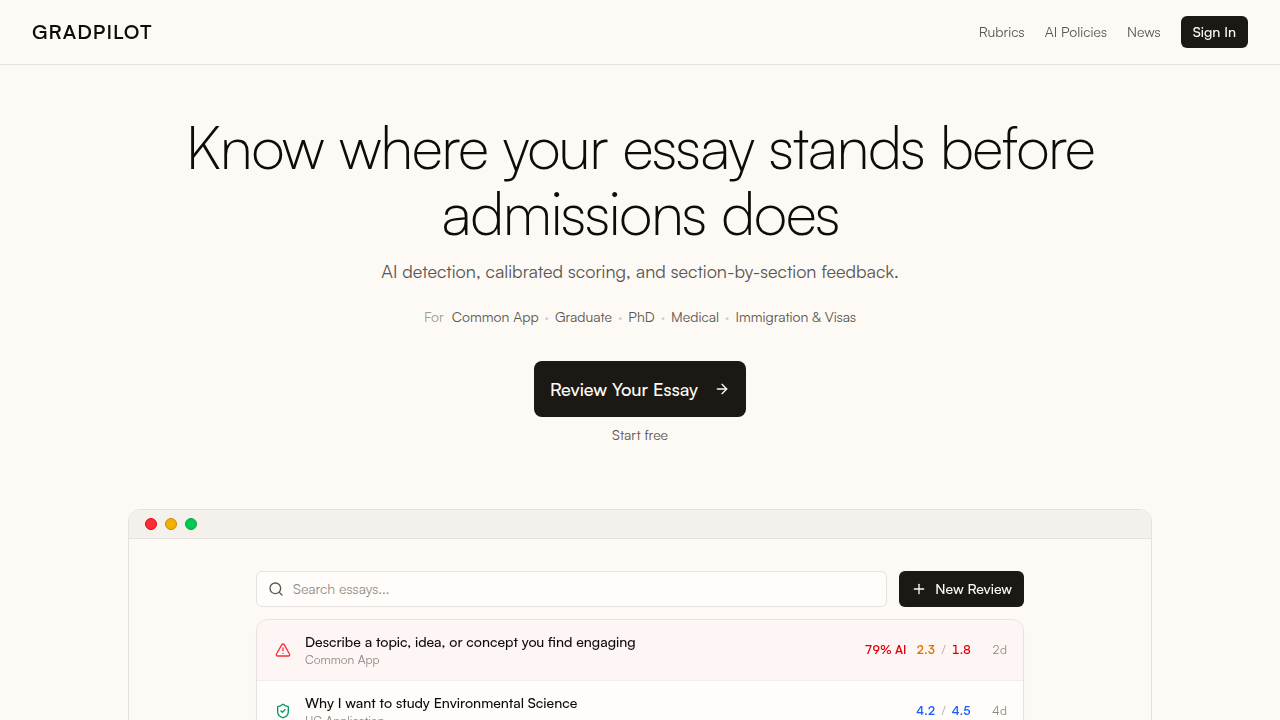Viewport: 1280px width, 720px height.
Task: Click the plus icon in New Review
Action: coord(919,589)
